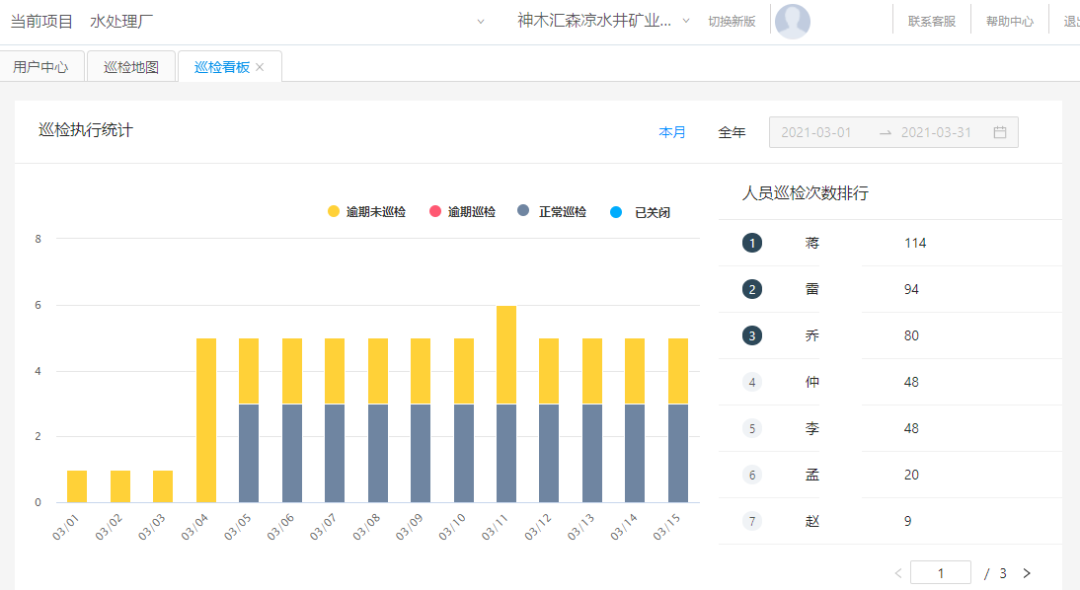The width and height of the screenshot is (1080, 590).
Task: Click the value 9 for 赵
Action: click(908, 521)
